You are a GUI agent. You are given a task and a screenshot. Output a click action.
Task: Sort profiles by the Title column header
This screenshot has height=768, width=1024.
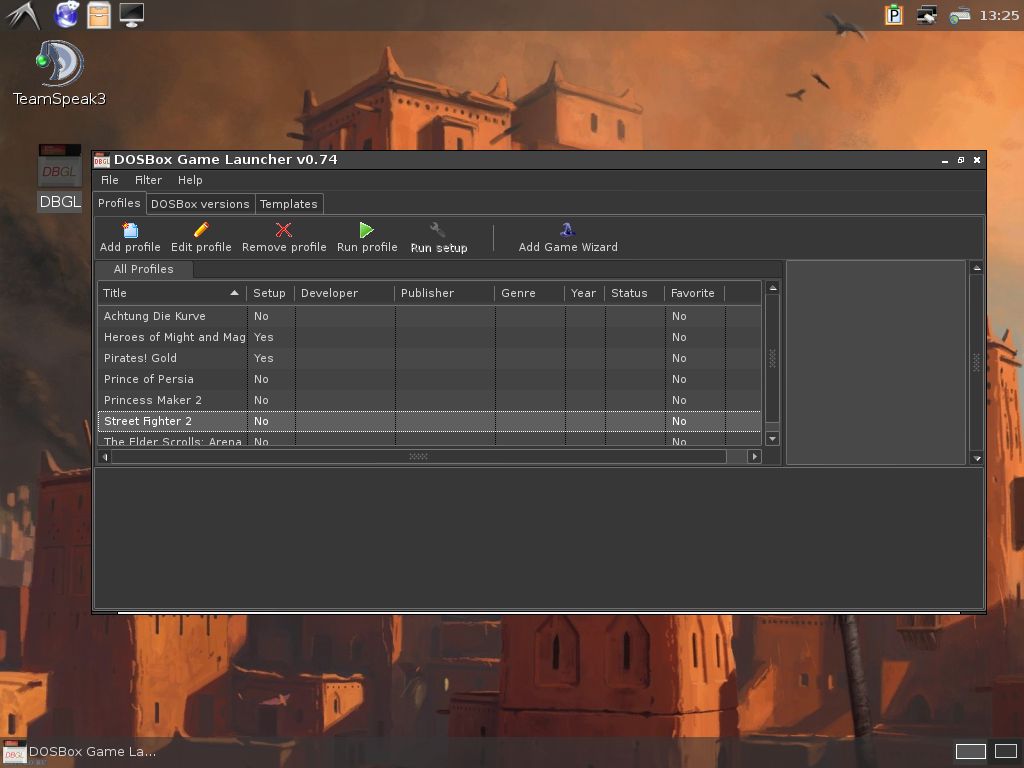click(172, 293)
